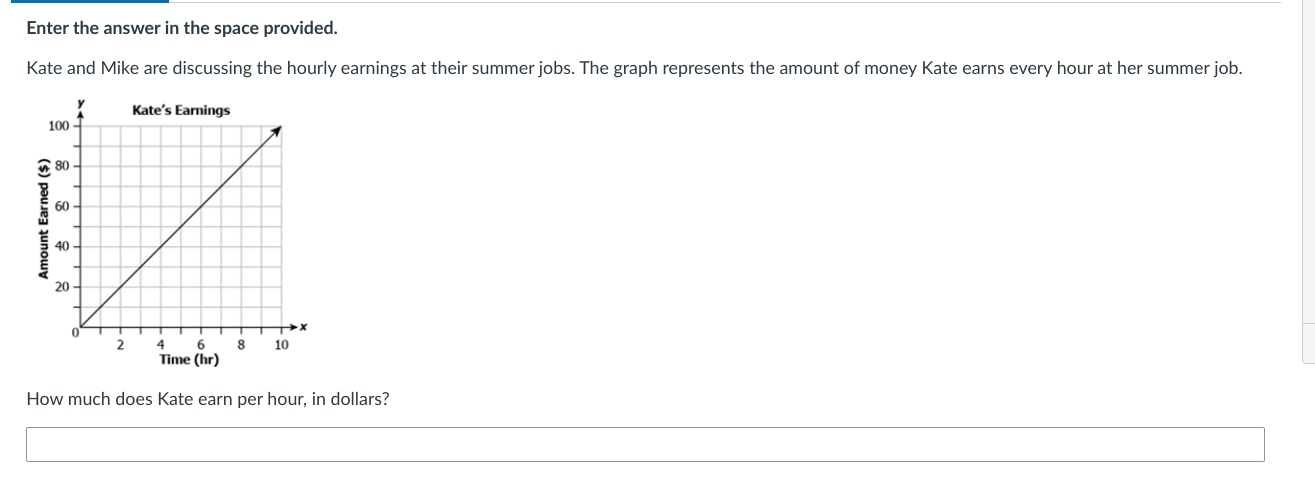
Task: Click the answer input field
Action: coord(645,444)
